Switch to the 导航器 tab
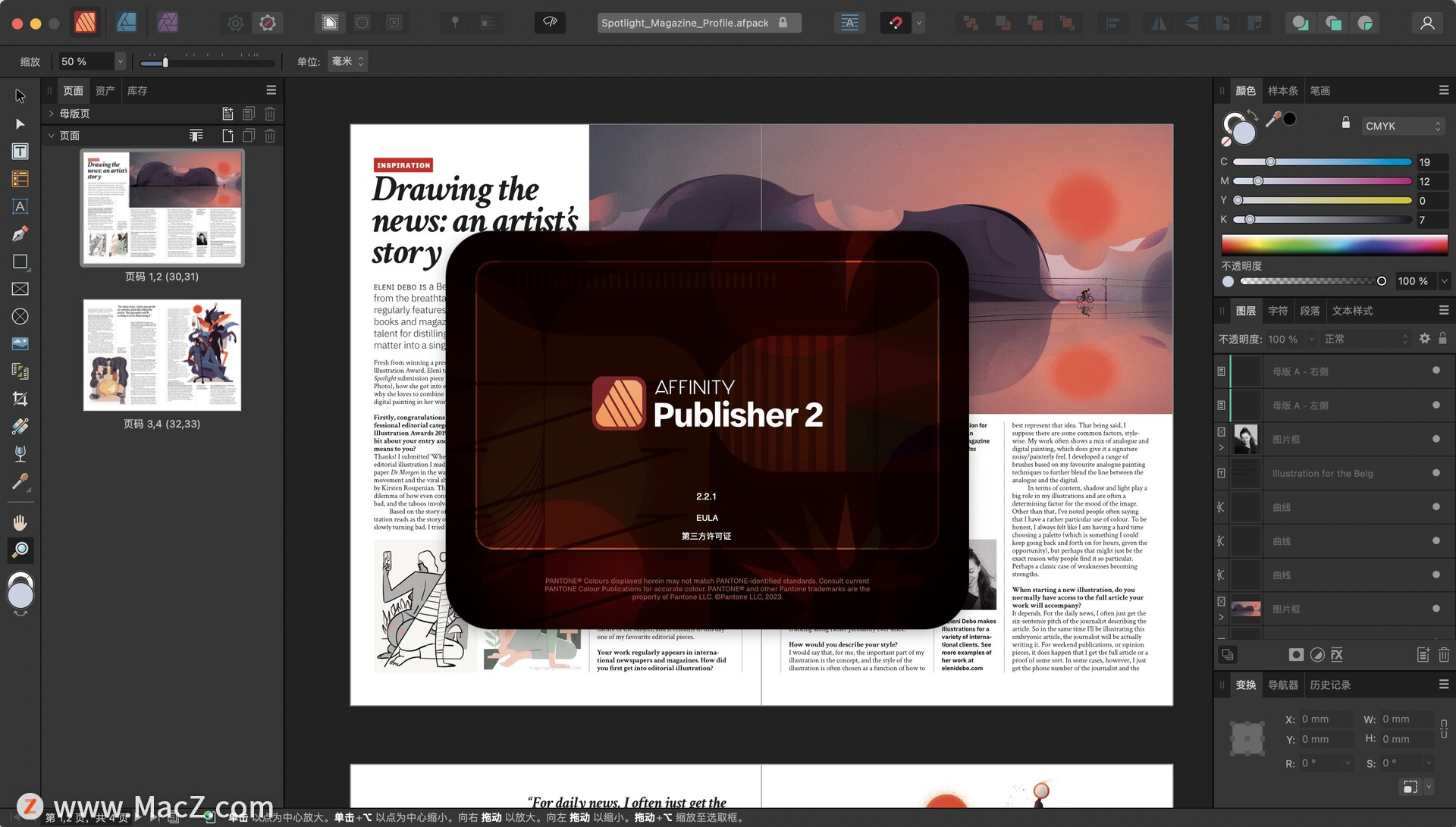The image size is (1456, 827). (1283, 685)
